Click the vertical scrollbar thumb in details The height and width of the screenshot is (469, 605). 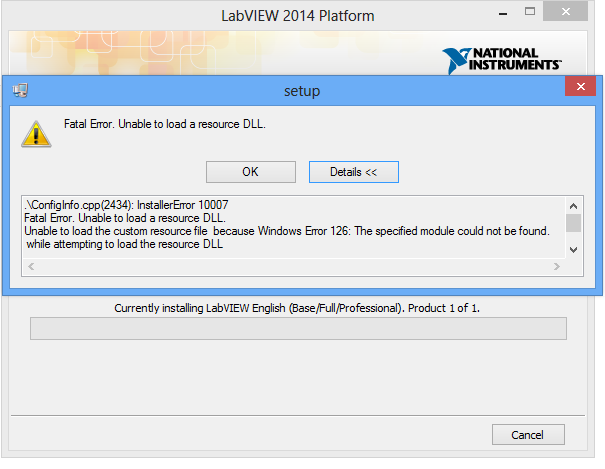pos(573,223)
